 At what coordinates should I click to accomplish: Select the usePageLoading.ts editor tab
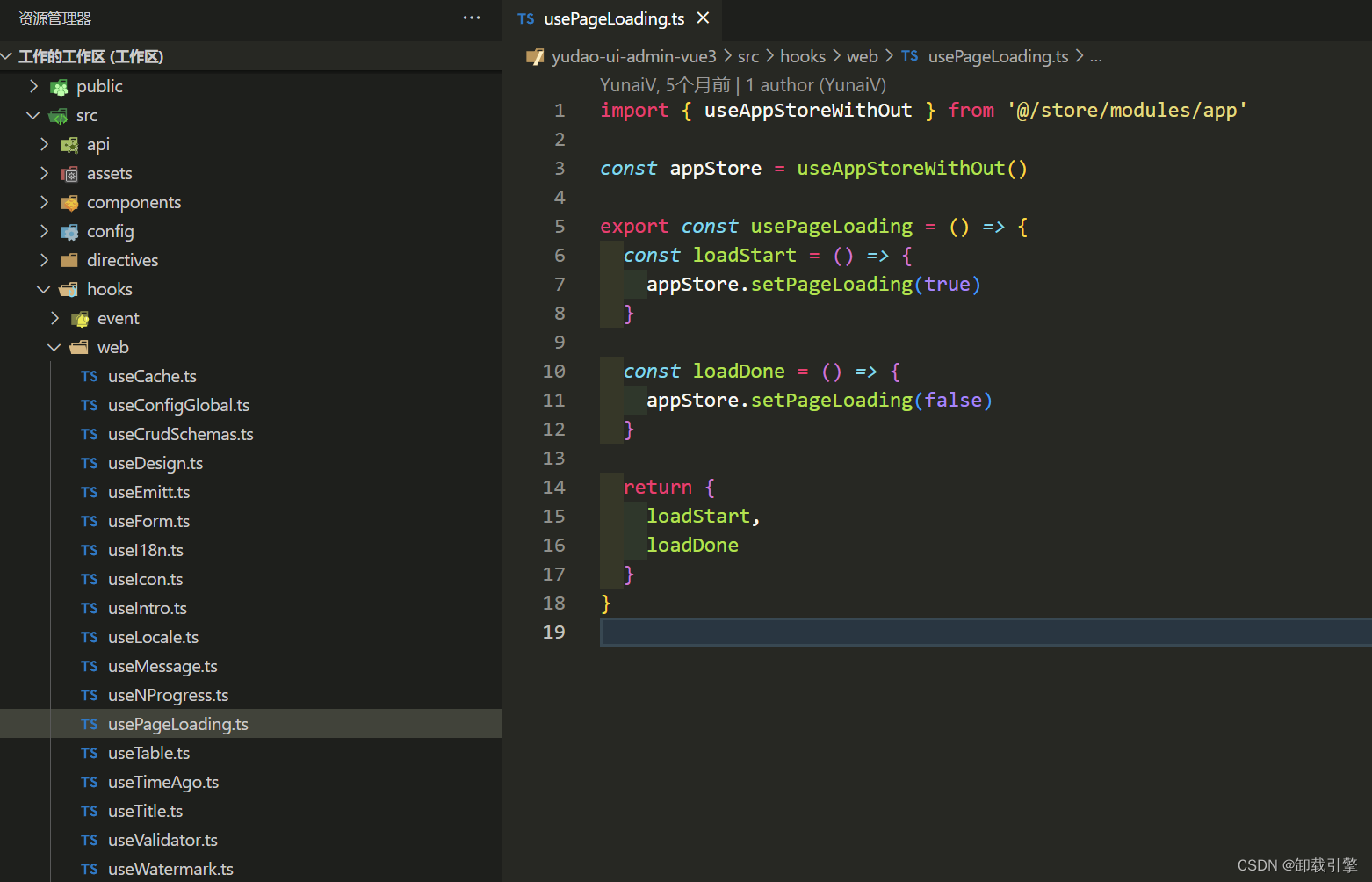point(612,18)
